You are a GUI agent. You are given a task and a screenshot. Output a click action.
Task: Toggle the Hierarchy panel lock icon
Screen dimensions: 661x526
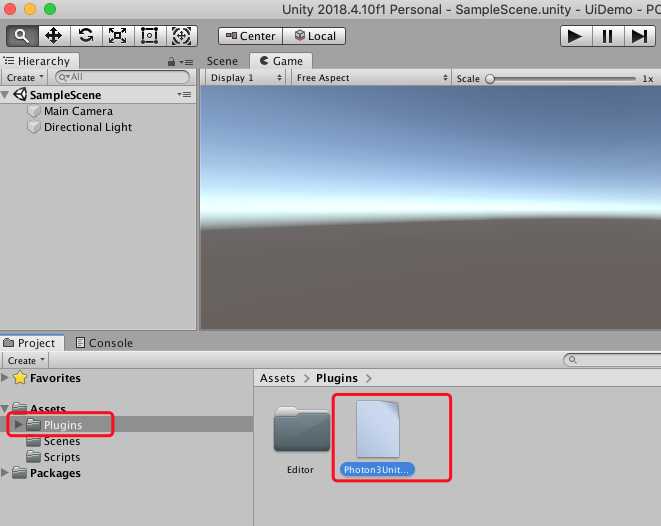point(171,62)
